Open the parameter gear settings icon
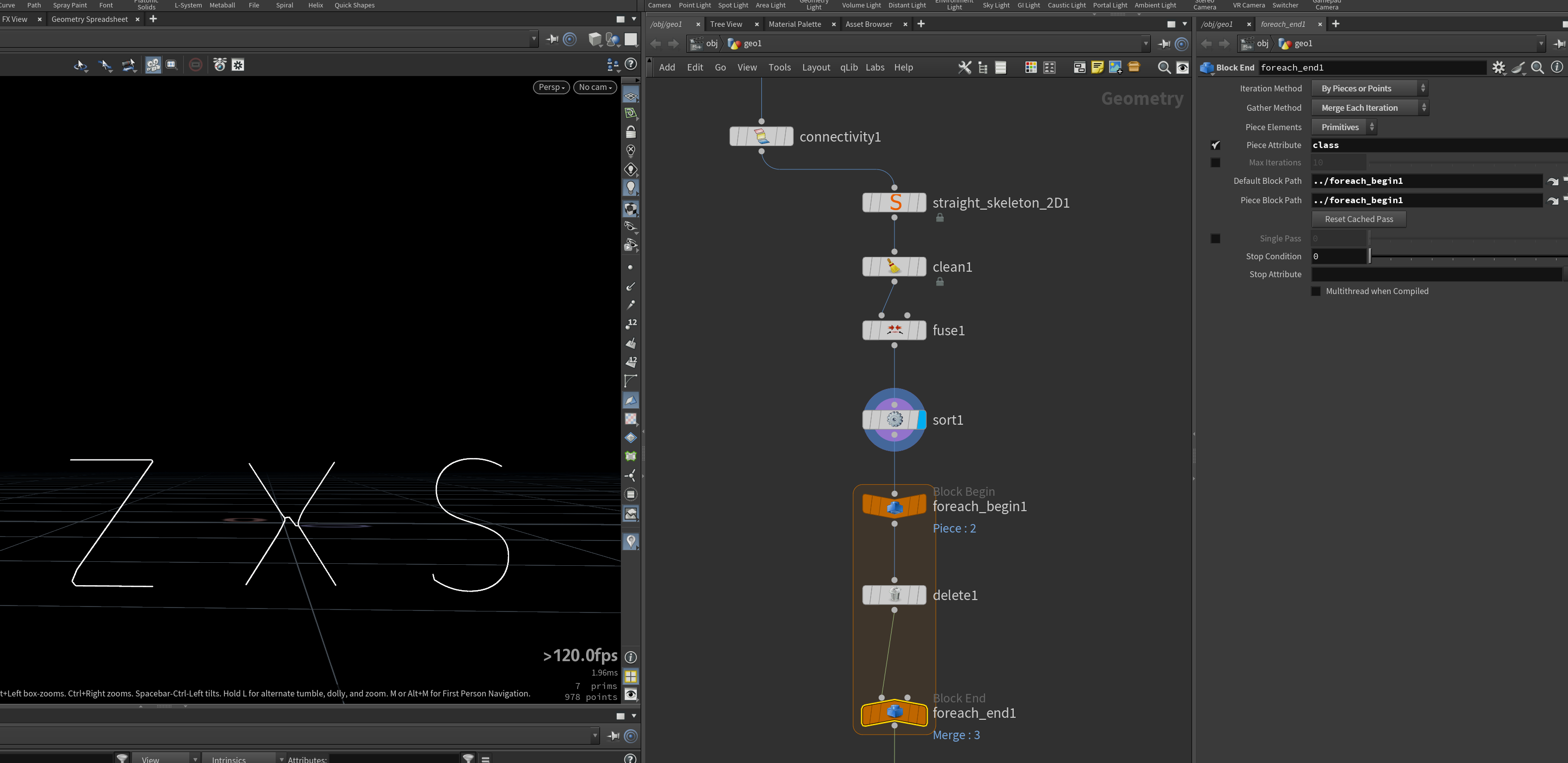Image resolution: width=1568 pixels, height=763 pixels. [1498, 68]
